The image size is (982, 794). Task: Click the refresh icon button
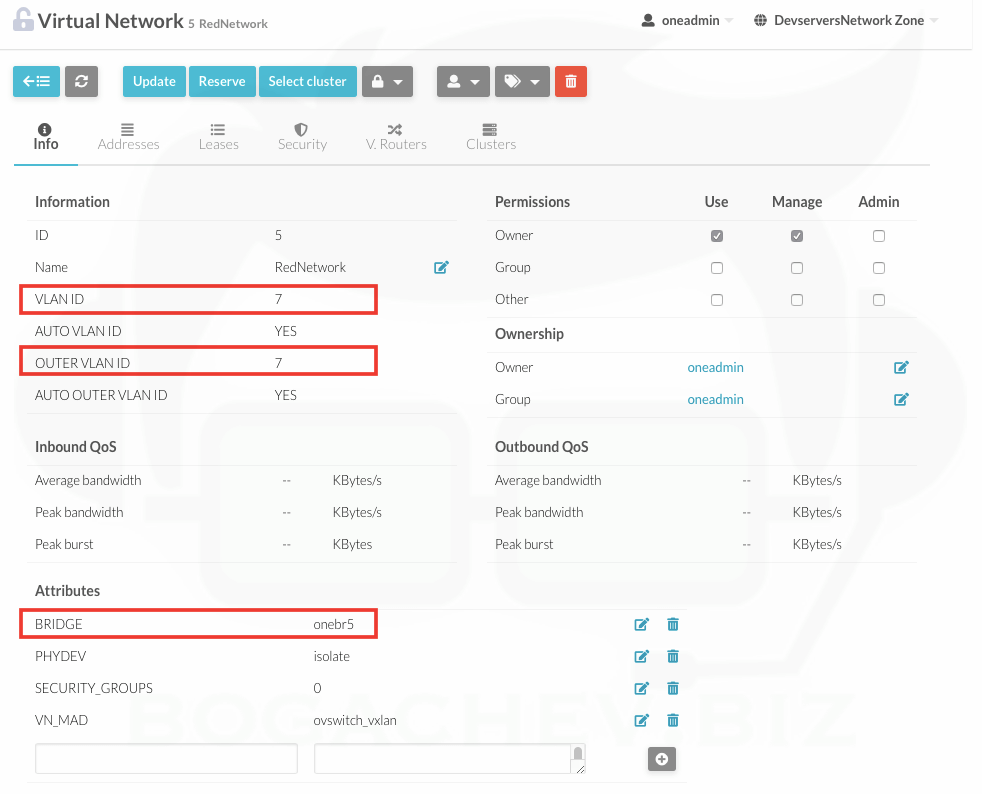coord(81,82)
